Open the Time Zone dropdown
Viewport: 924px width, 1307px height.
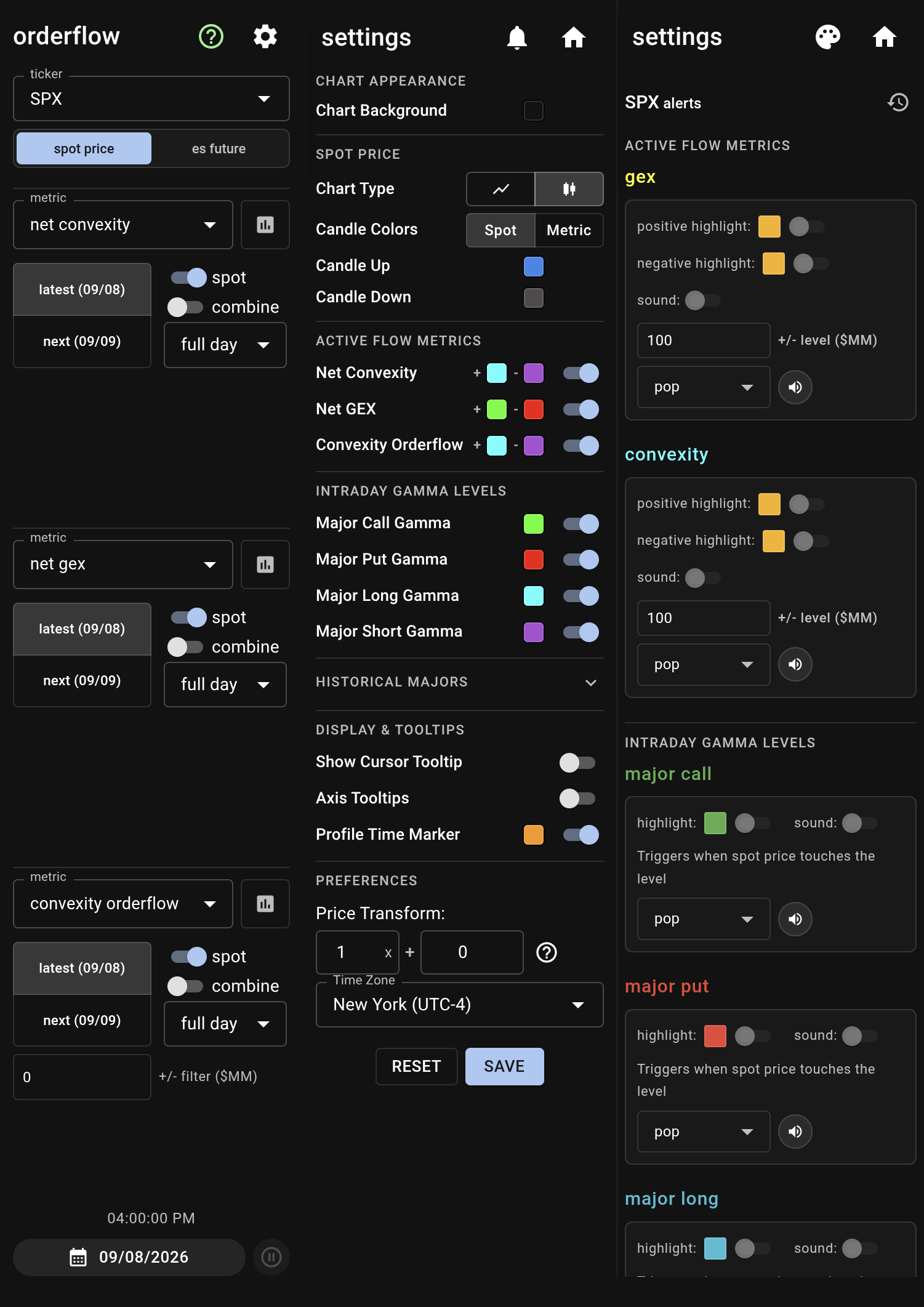[x=459, y=1005]
